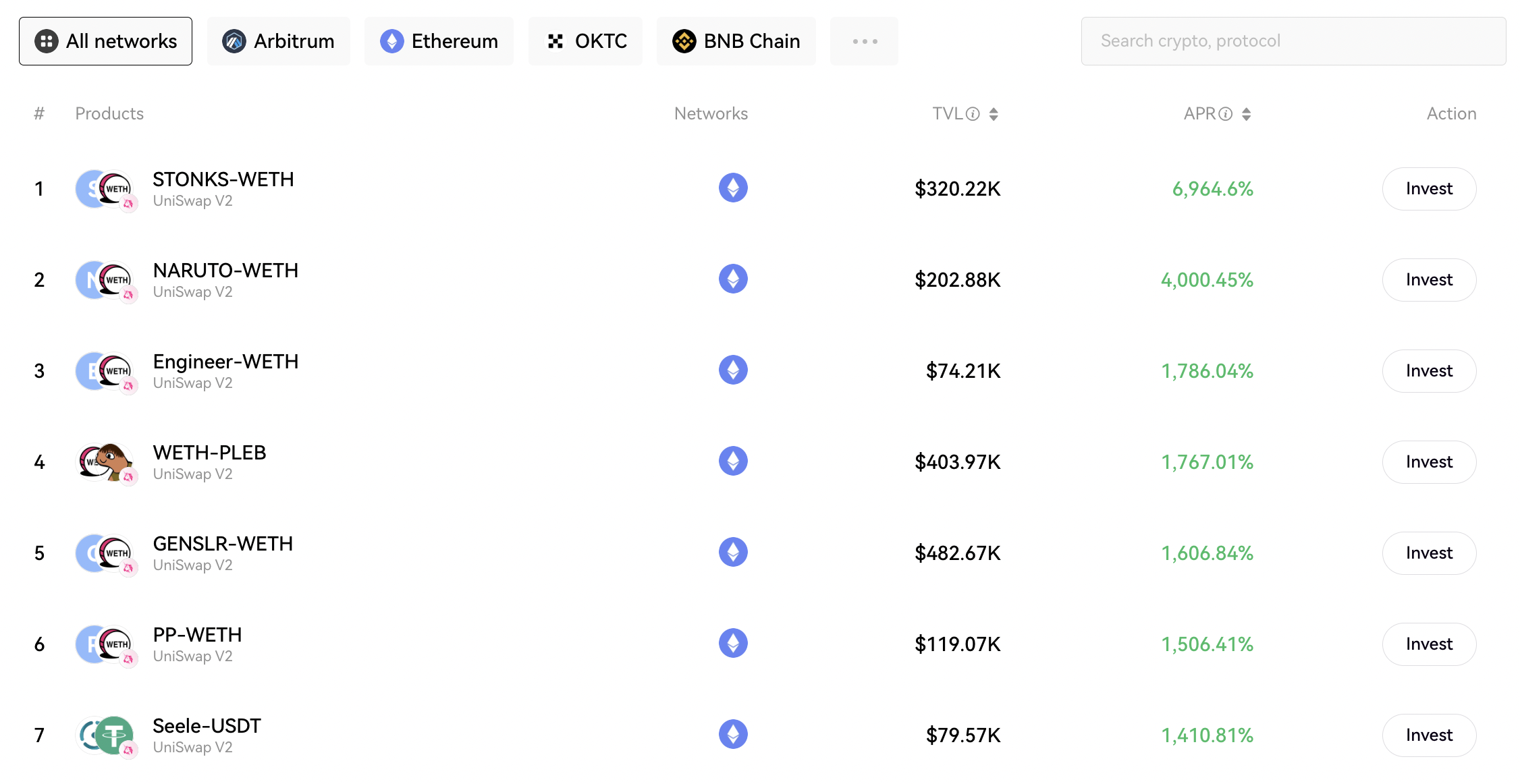This screenshot has height=784, width=1520.
Task: Focus the Search crypto, protocol field
Action: pyautogui.click(x=1293, y=41)
